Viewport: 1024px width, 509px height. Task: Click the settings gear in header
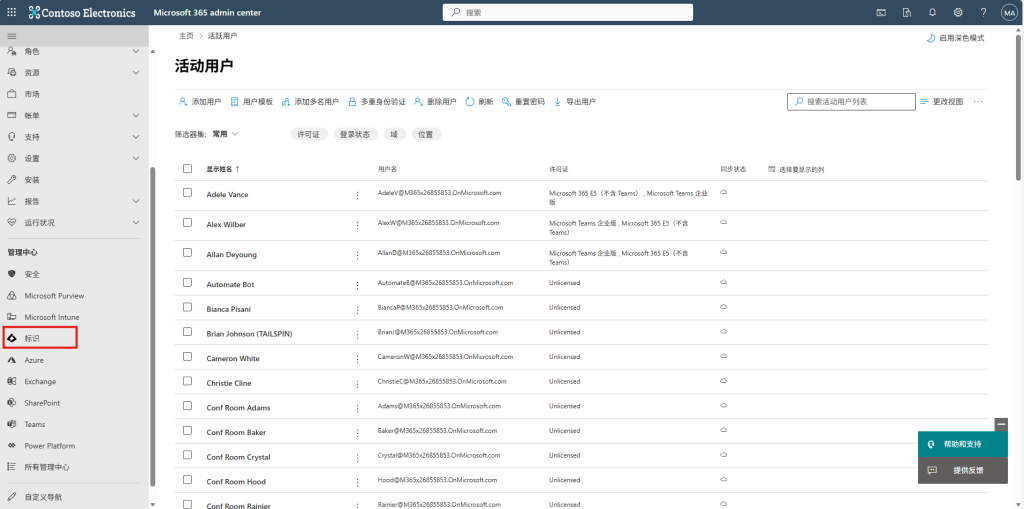(x=958, y=12)
